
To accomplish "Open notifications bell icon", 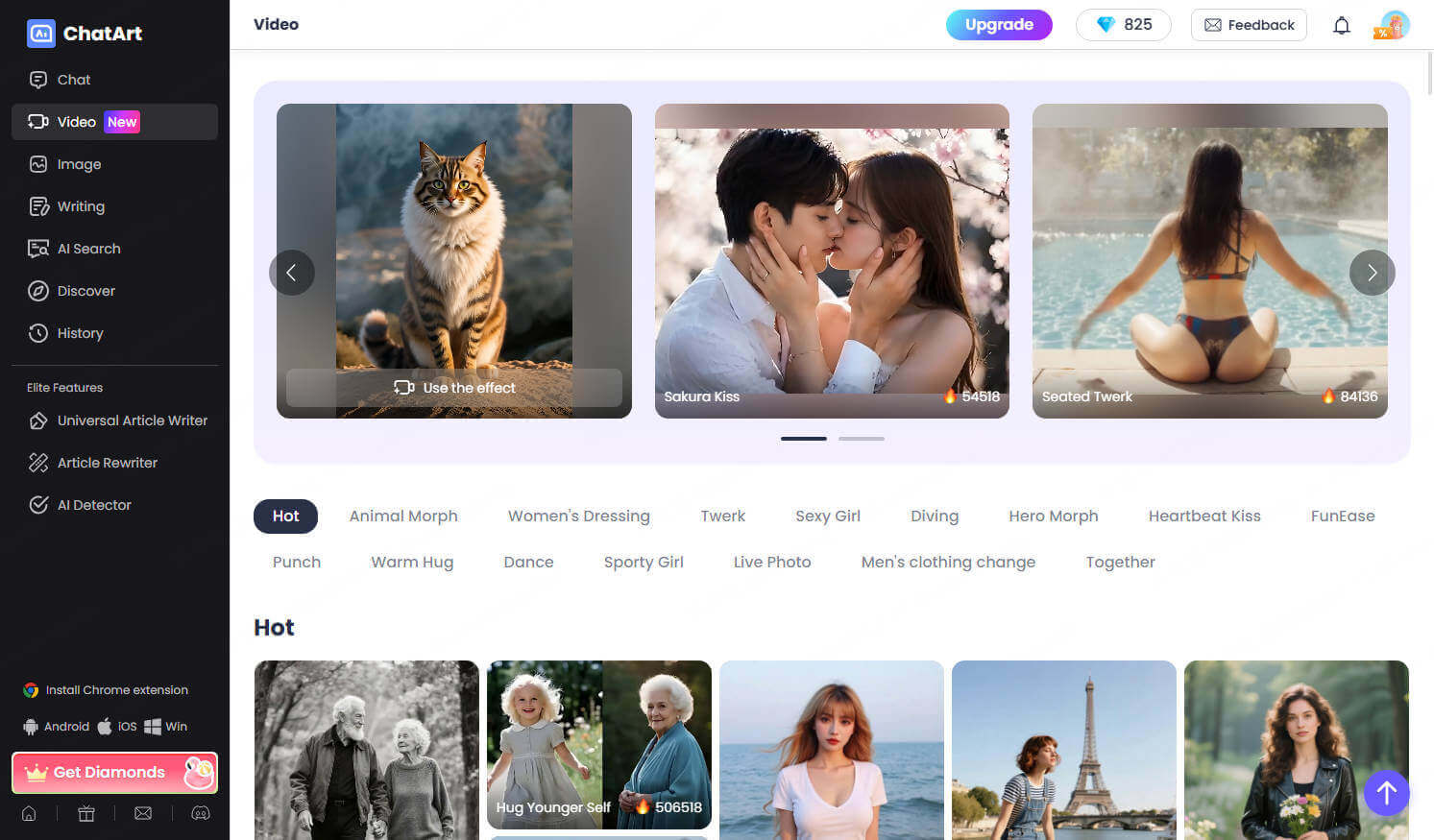I will 1342,26.
